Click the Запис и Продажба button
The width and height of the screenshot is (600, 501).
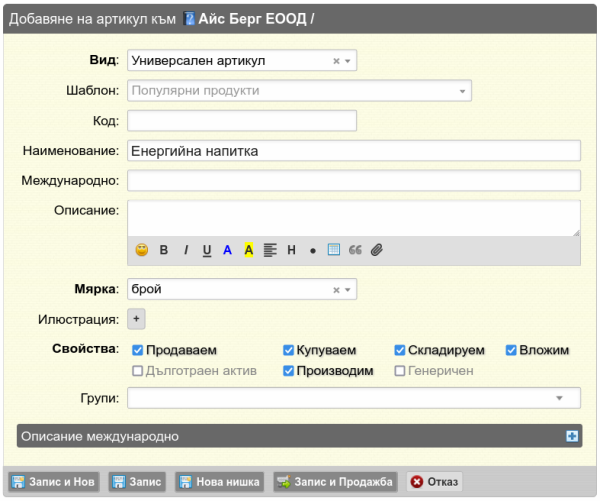point(335,481)
